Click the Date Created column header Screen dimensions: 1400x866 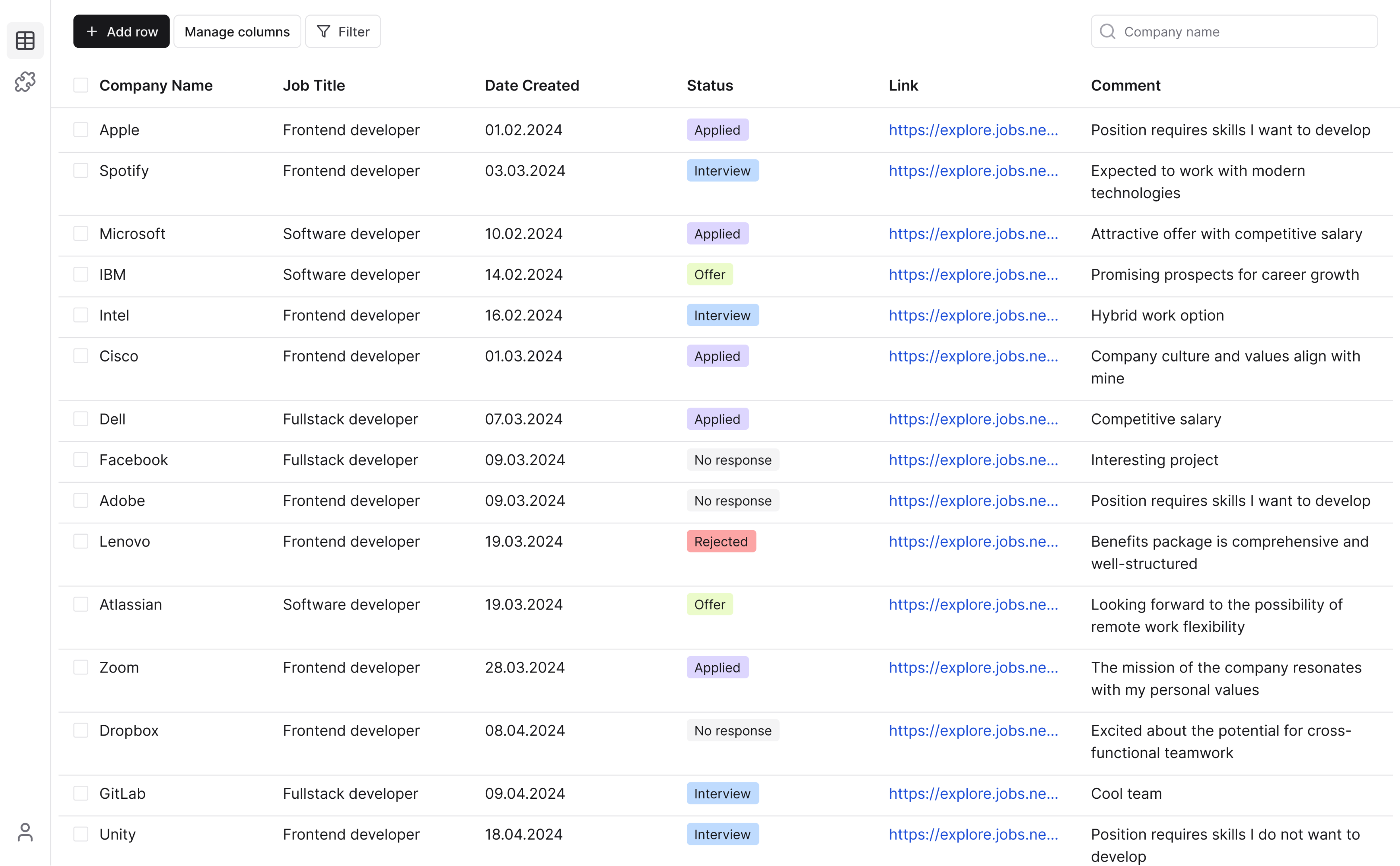(x=532, y=85)
